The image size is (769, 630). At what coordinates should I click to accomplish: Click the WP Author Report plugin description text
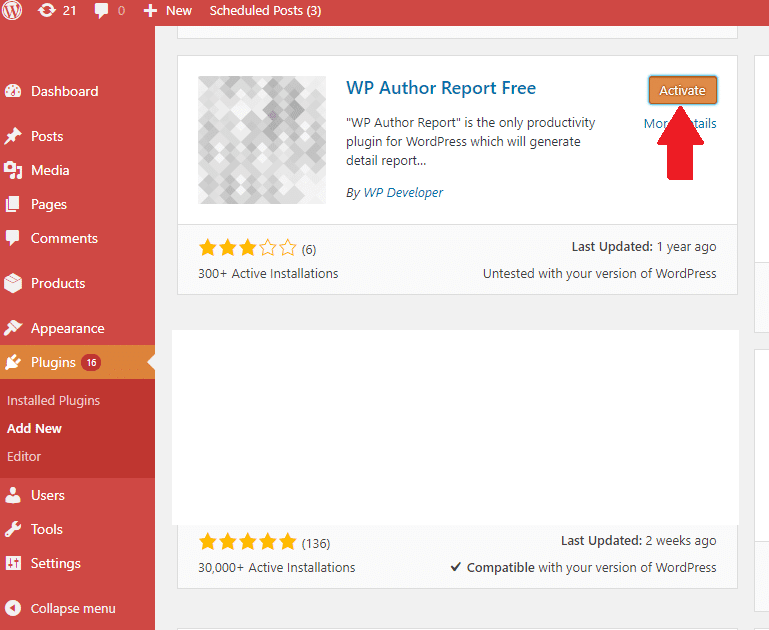click(471, 141)
